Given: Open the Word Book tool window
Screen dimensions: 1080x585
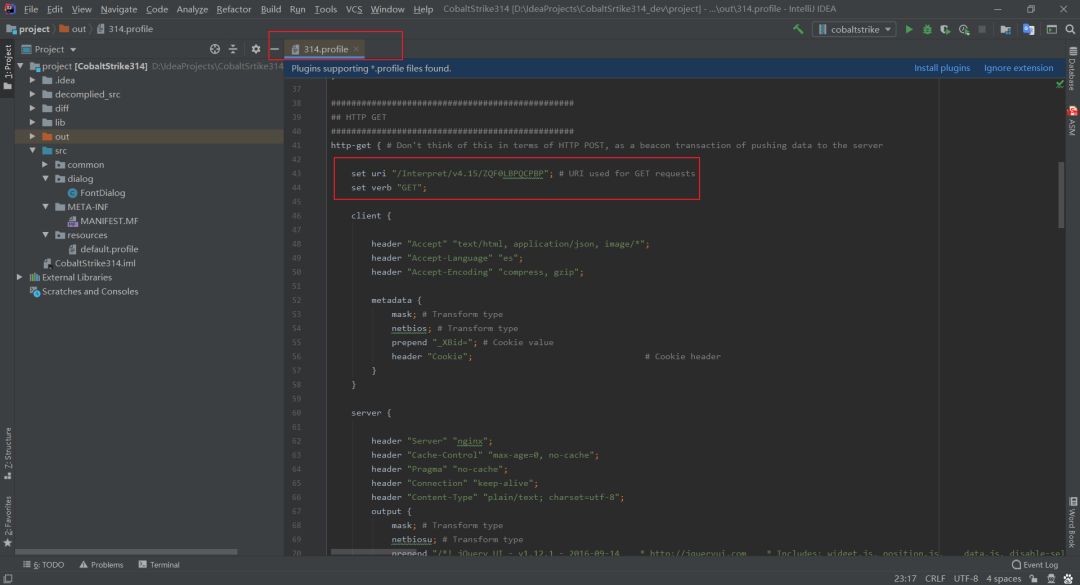Looking at the screenshot, I should [1072, 522].
